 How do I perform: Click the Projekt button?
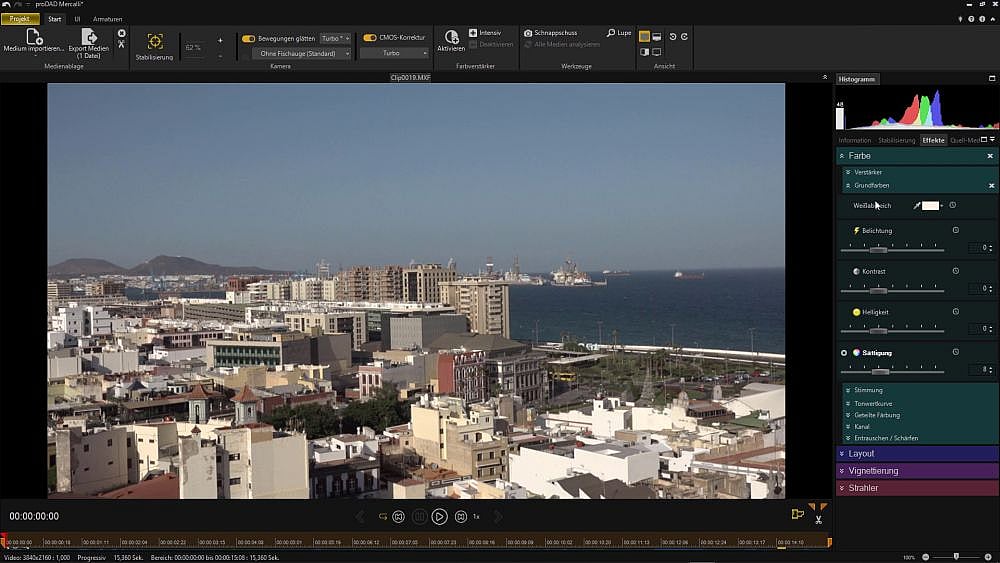20,19
